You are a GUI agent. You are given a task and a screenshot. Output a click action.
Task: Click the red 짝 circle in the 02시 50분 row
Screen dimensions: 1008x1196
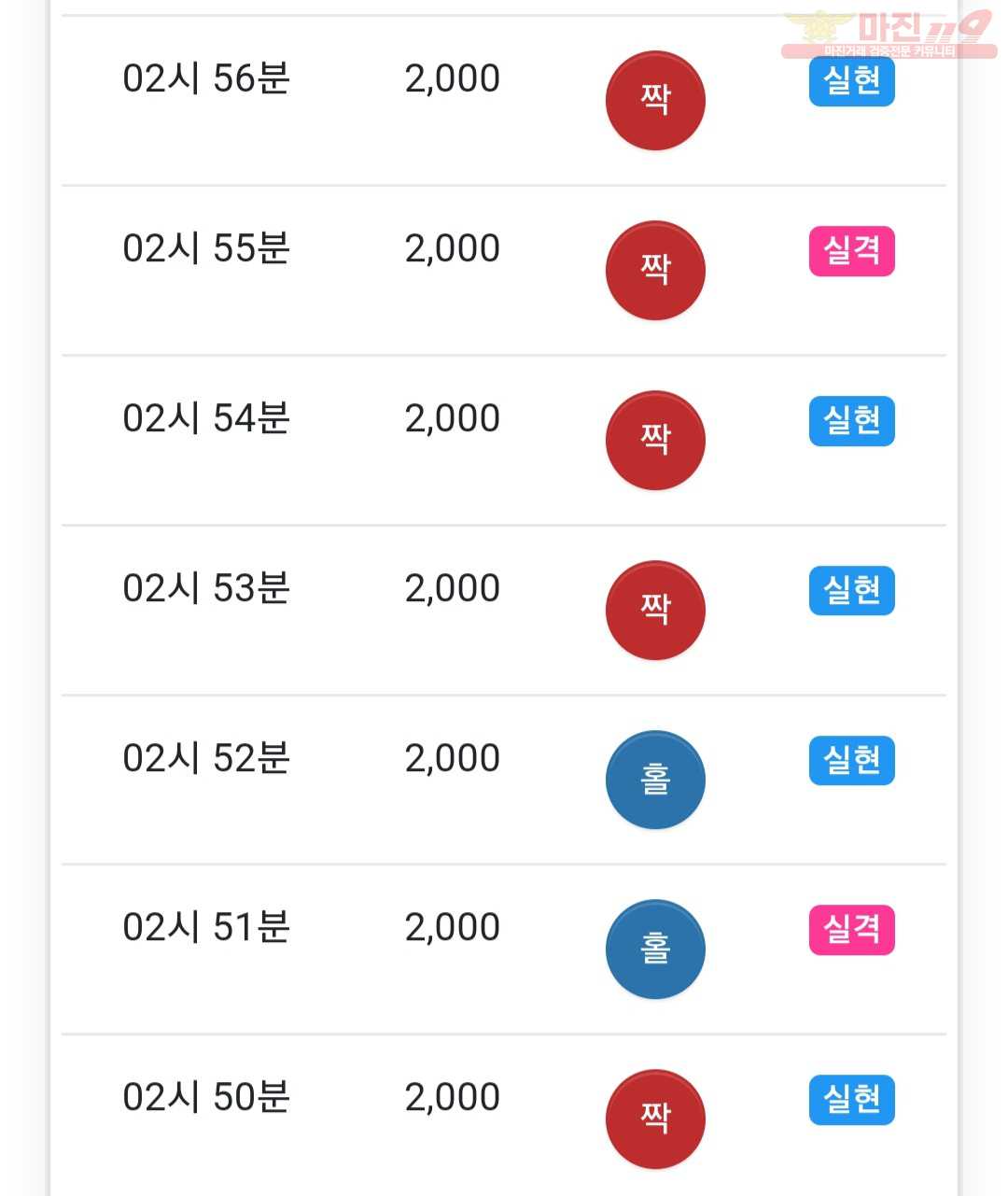tap(655, 1119)
